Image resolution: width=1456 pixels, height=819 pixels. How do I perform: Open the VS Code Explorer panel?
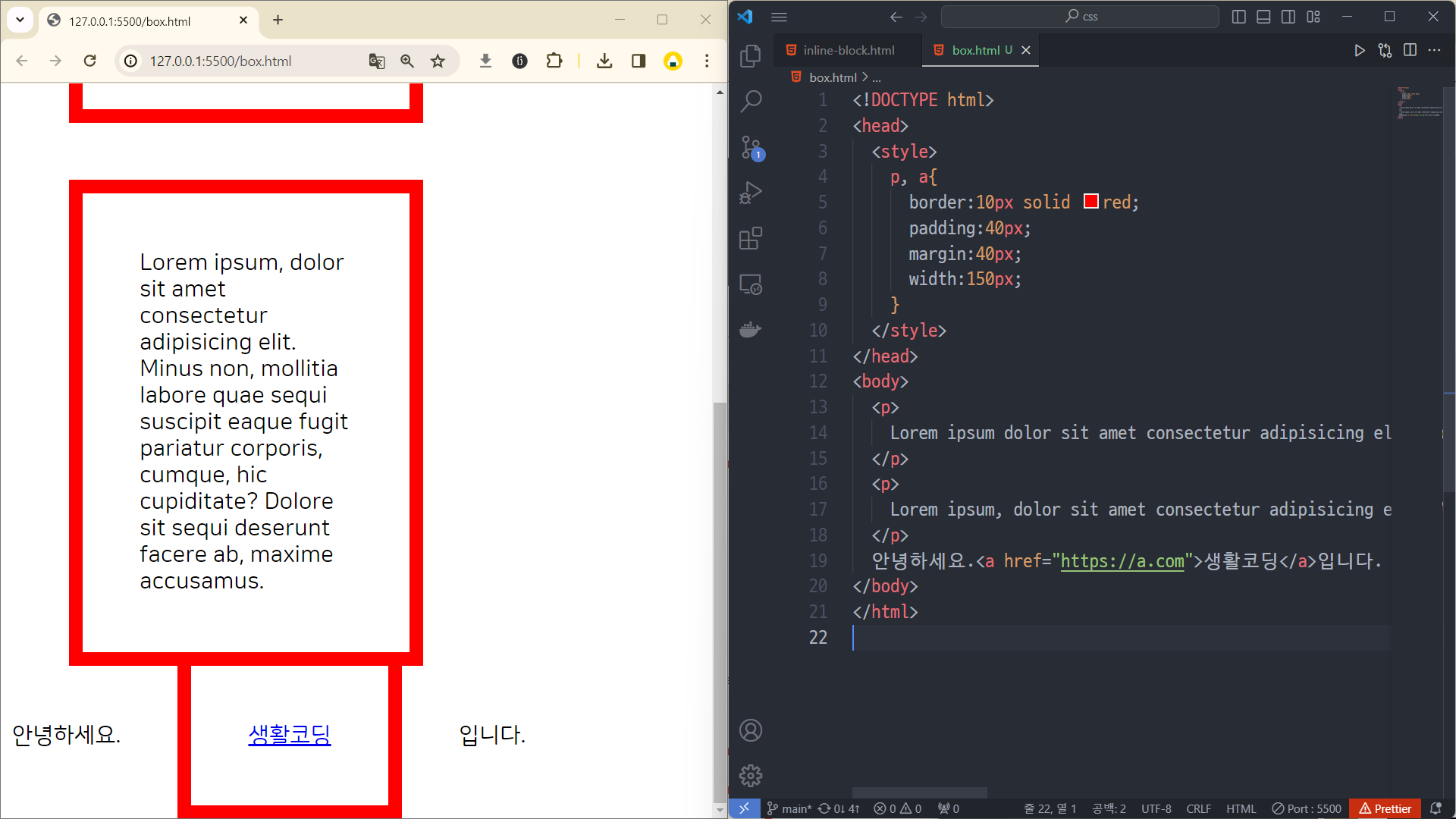750,55
